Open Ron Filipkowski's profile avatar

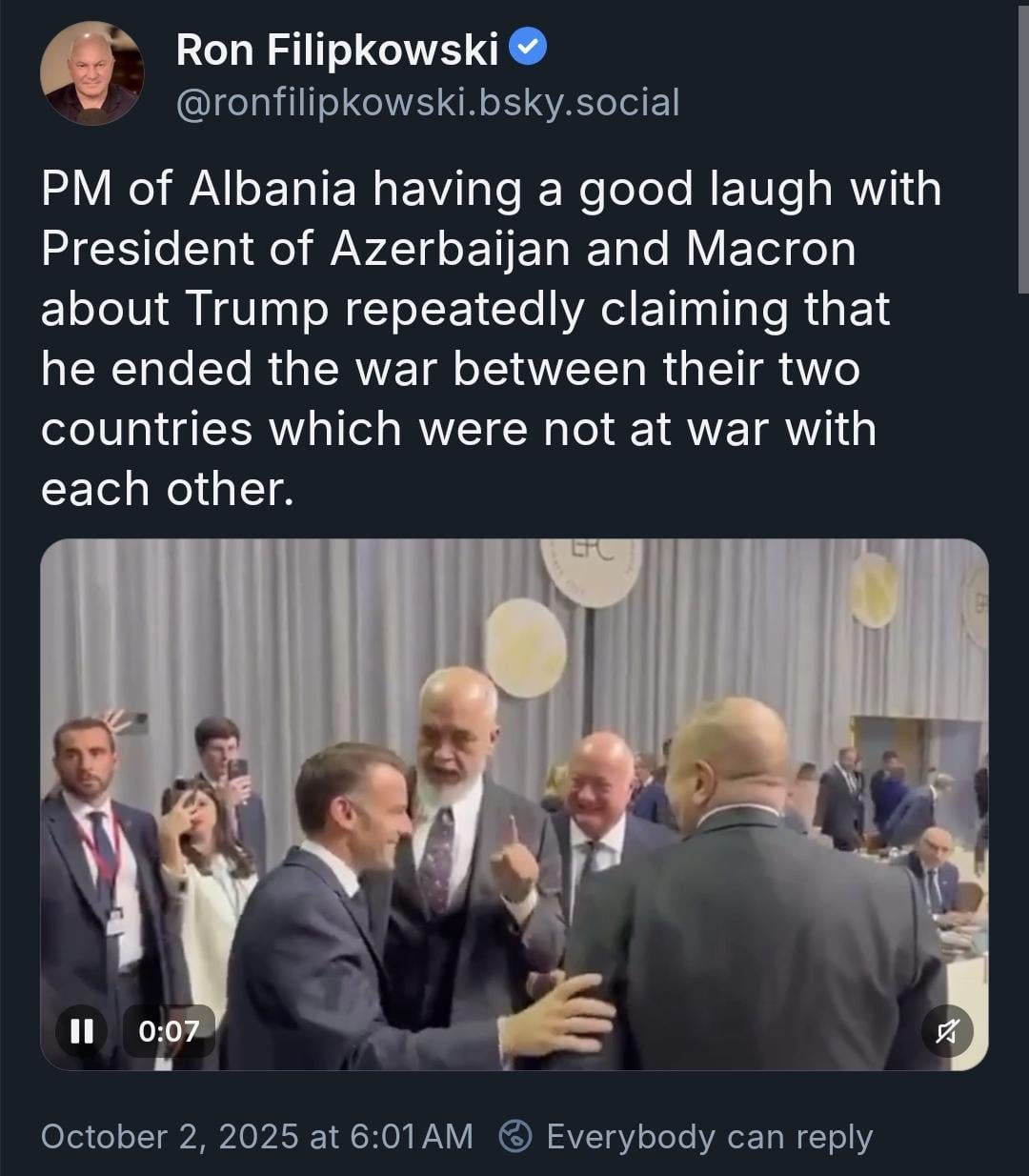click(92, 74)
